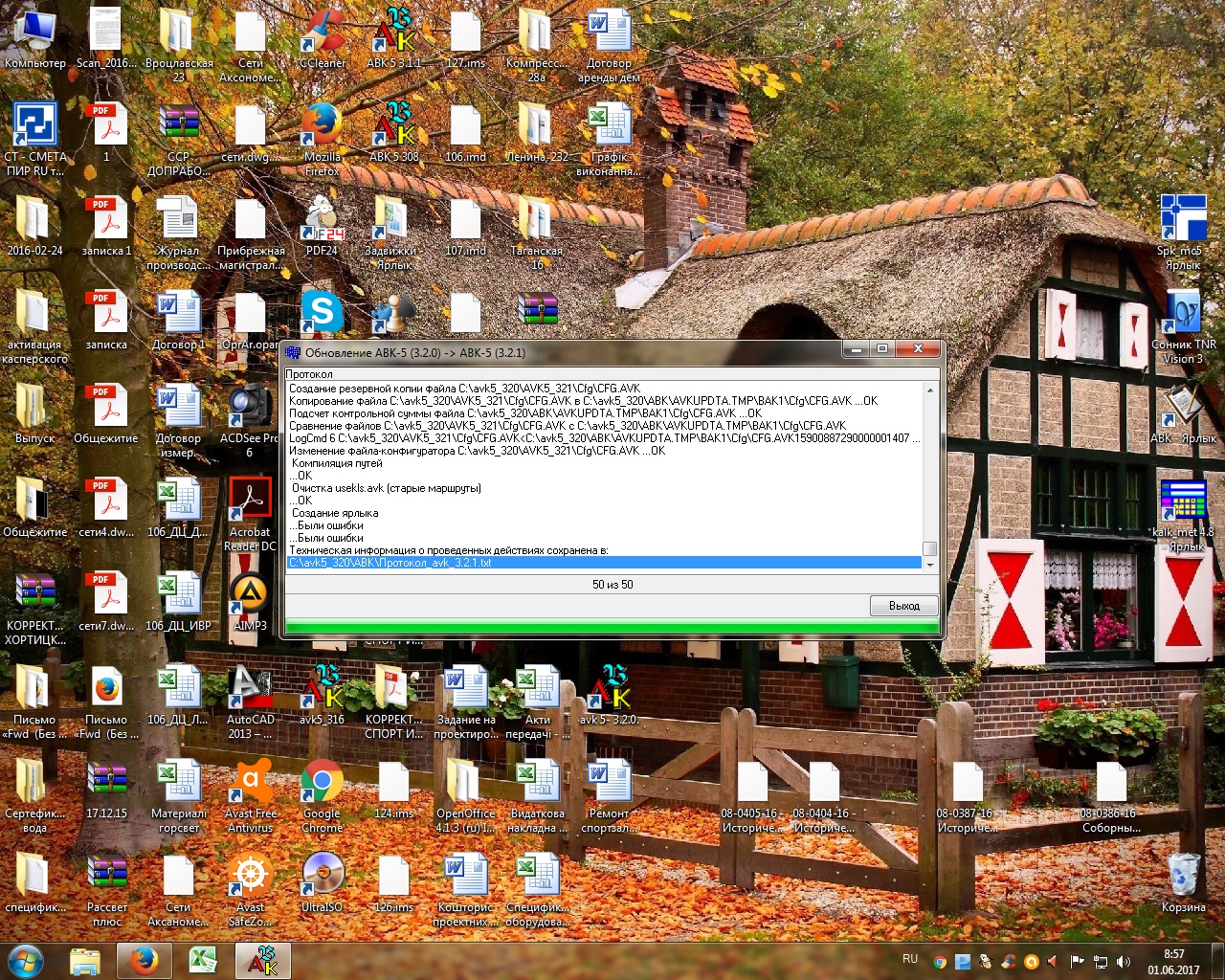
Task: Open the Windows Start menu
Action: point(26,961)
